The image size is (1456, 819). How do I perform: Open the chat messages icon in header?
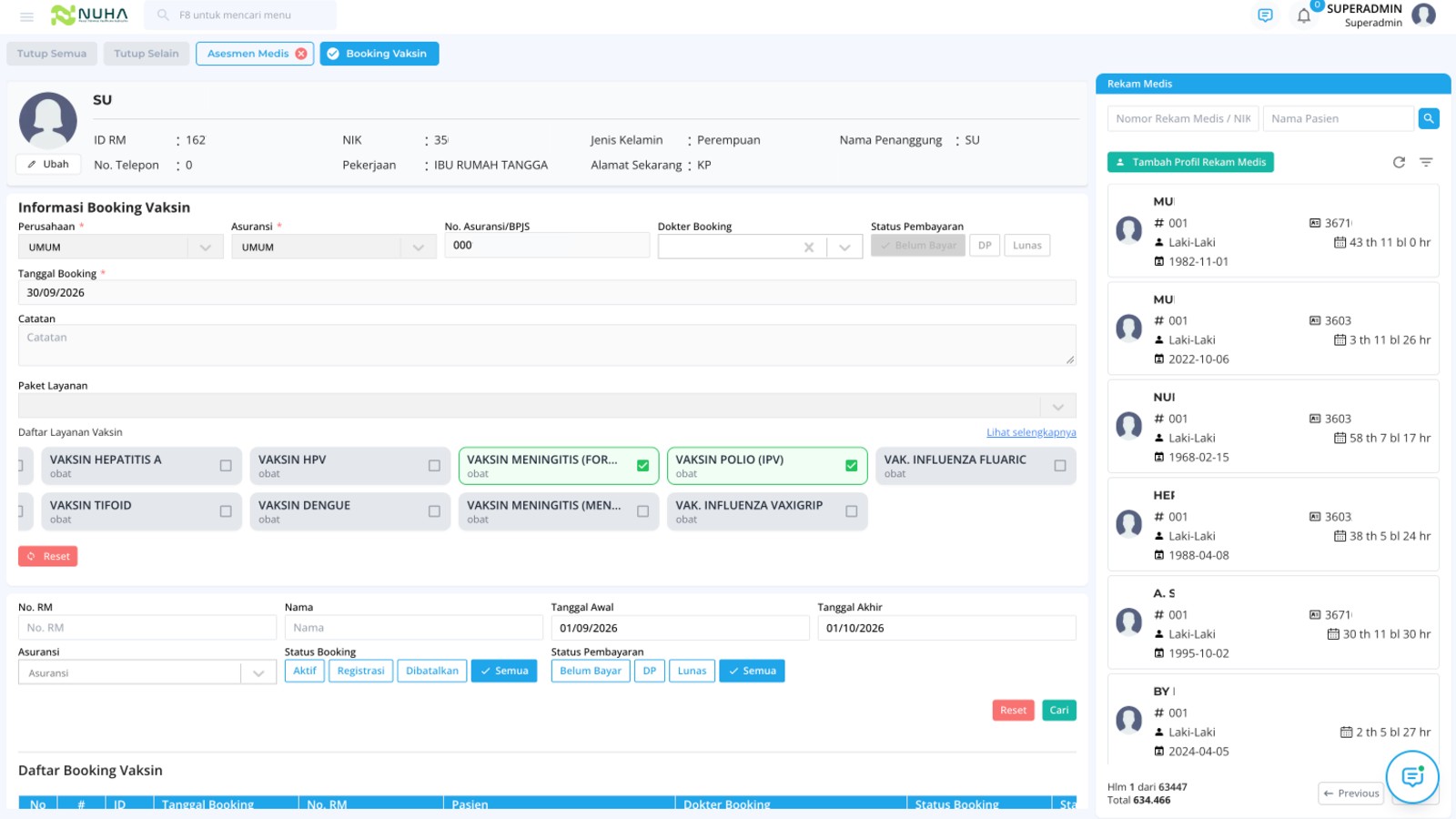1265,15
